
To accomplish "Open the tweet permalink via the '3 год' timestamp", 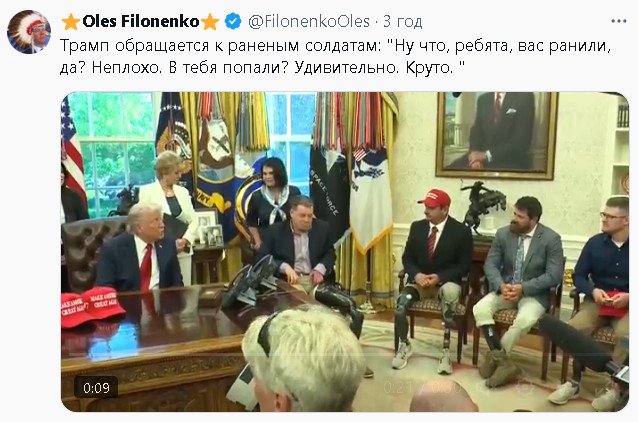I will 402,21.
